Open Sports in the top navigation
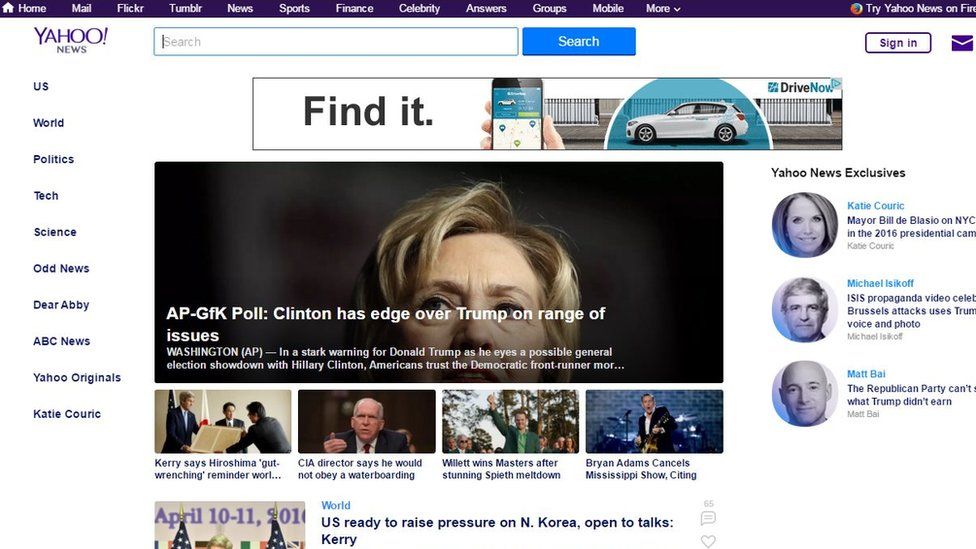The height and width of the screenshot is (549, 976). point(294,9)
